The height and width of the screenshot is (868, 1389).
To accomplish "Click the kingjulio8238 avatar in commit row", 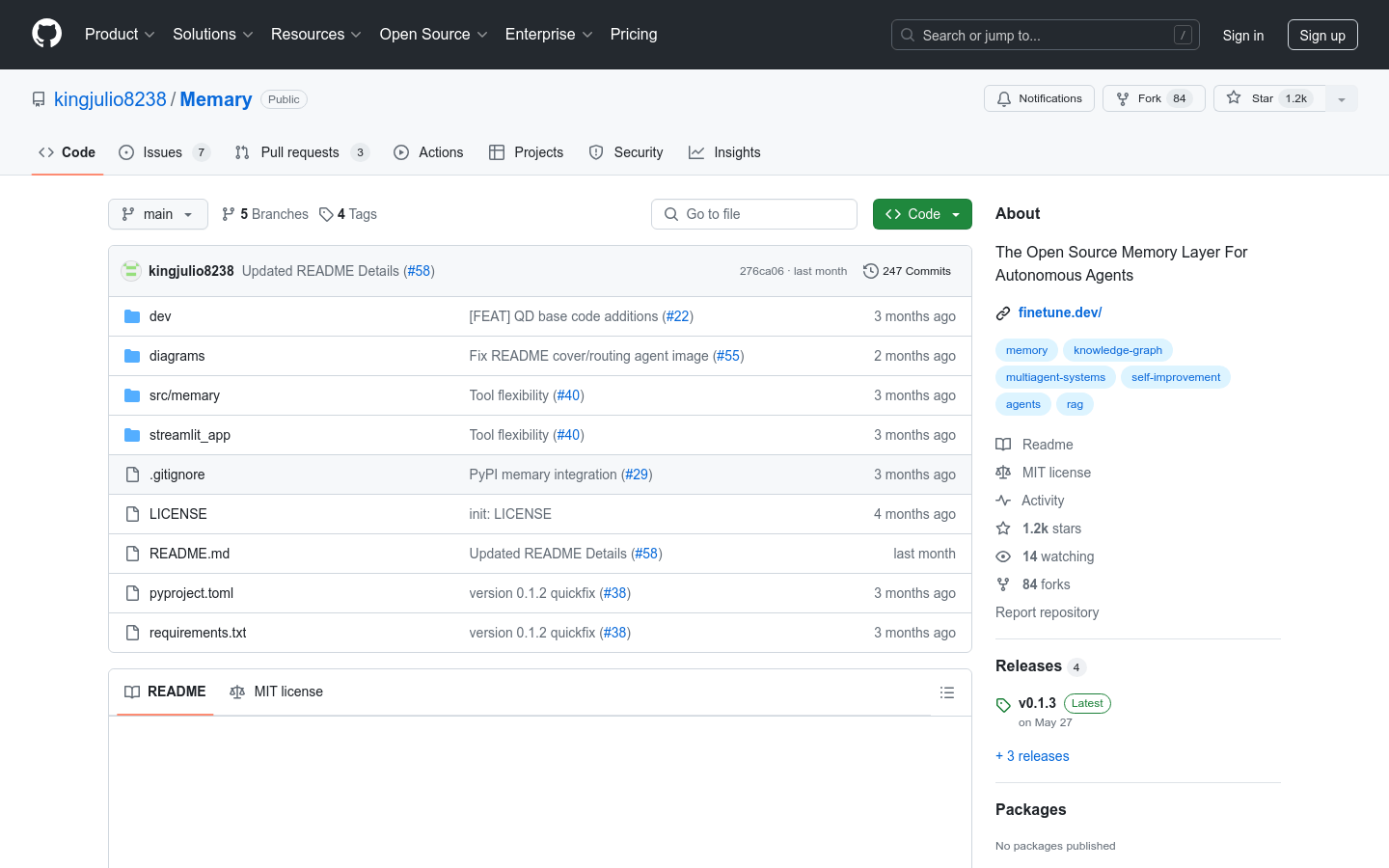I will tap(131, 271).
